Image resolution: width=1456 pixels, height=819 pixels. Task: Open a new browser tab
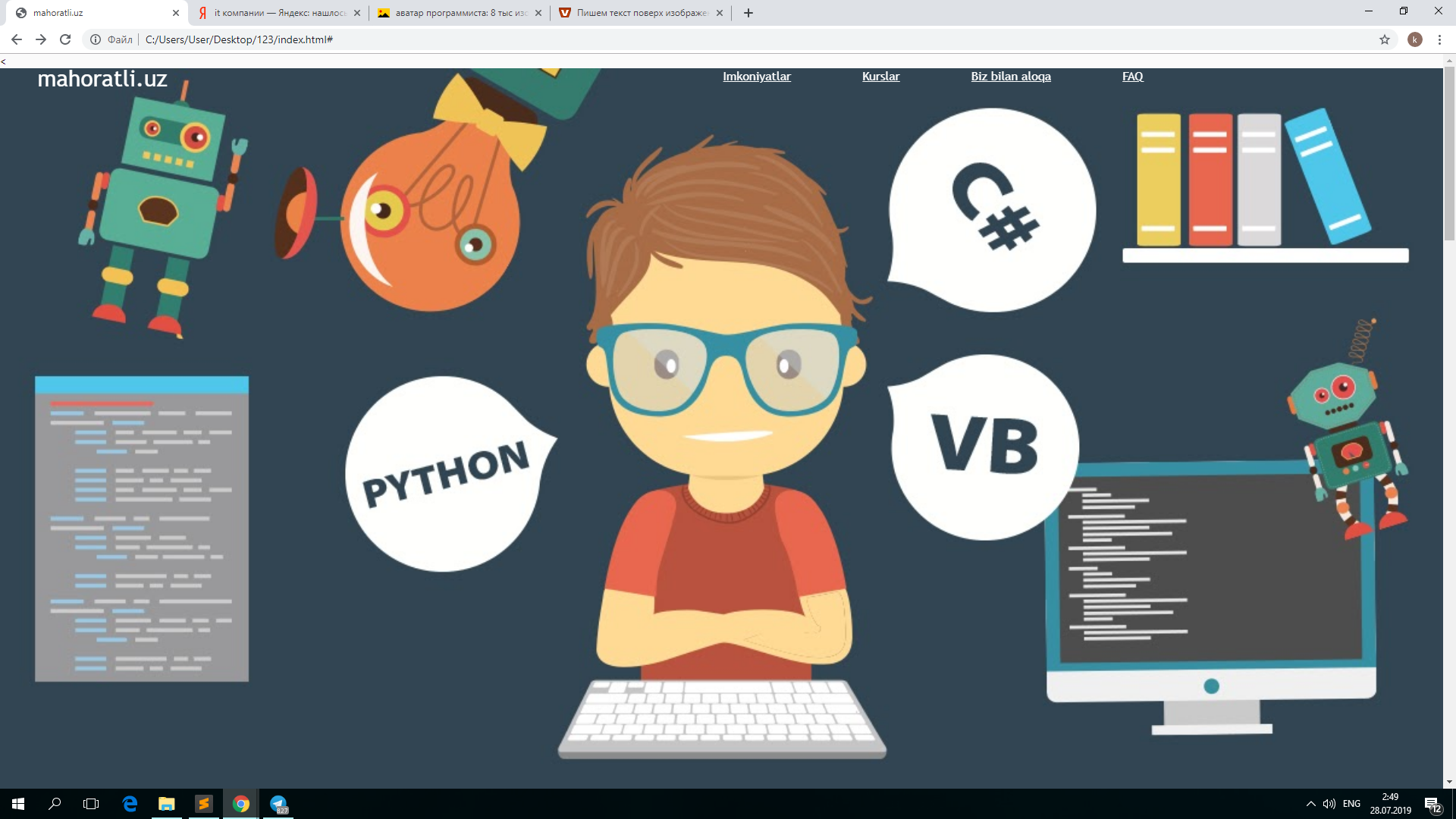coord(748,13)
